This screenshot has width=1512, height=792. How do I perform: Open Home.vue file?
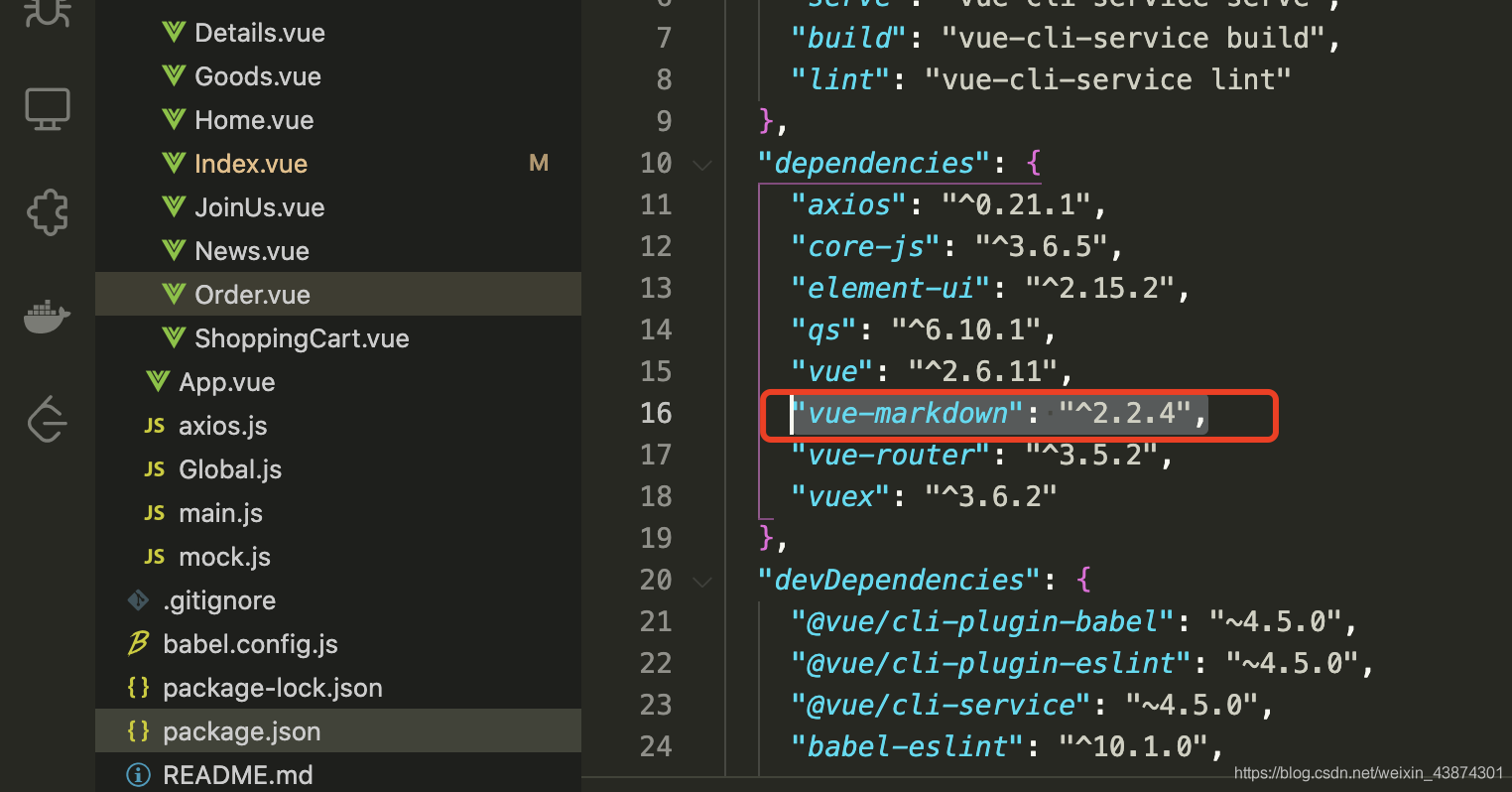tap(254, 120)
